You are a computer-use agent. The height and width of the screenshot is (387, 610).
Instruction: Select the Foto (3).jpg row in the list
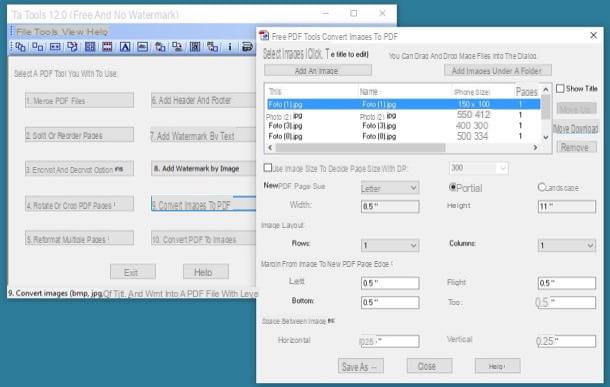(403, 126)
